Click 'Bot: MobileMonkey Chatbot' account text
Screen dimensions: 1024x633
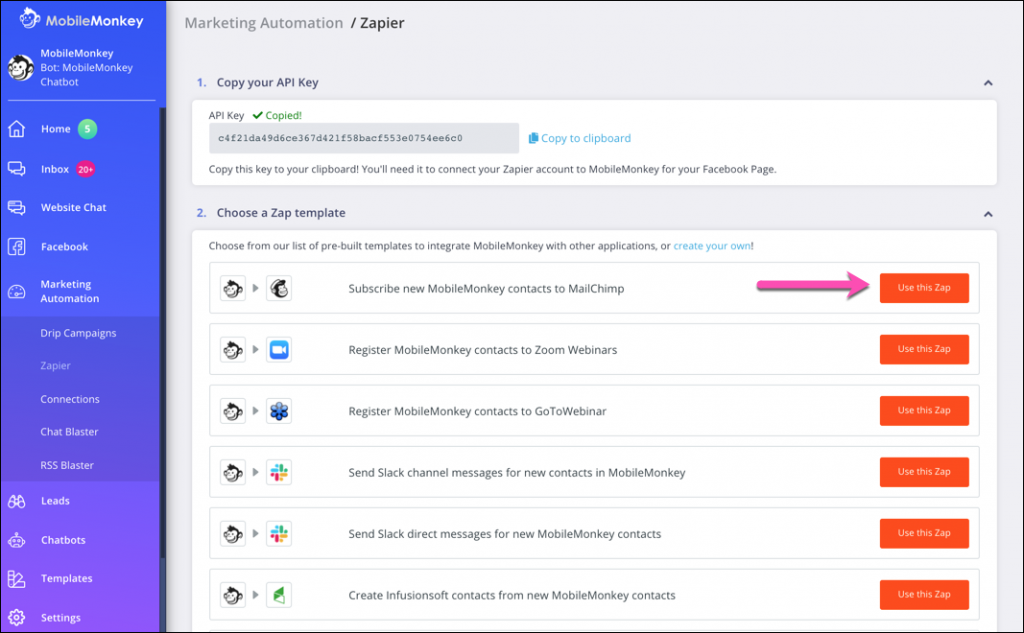click(86, 74)
